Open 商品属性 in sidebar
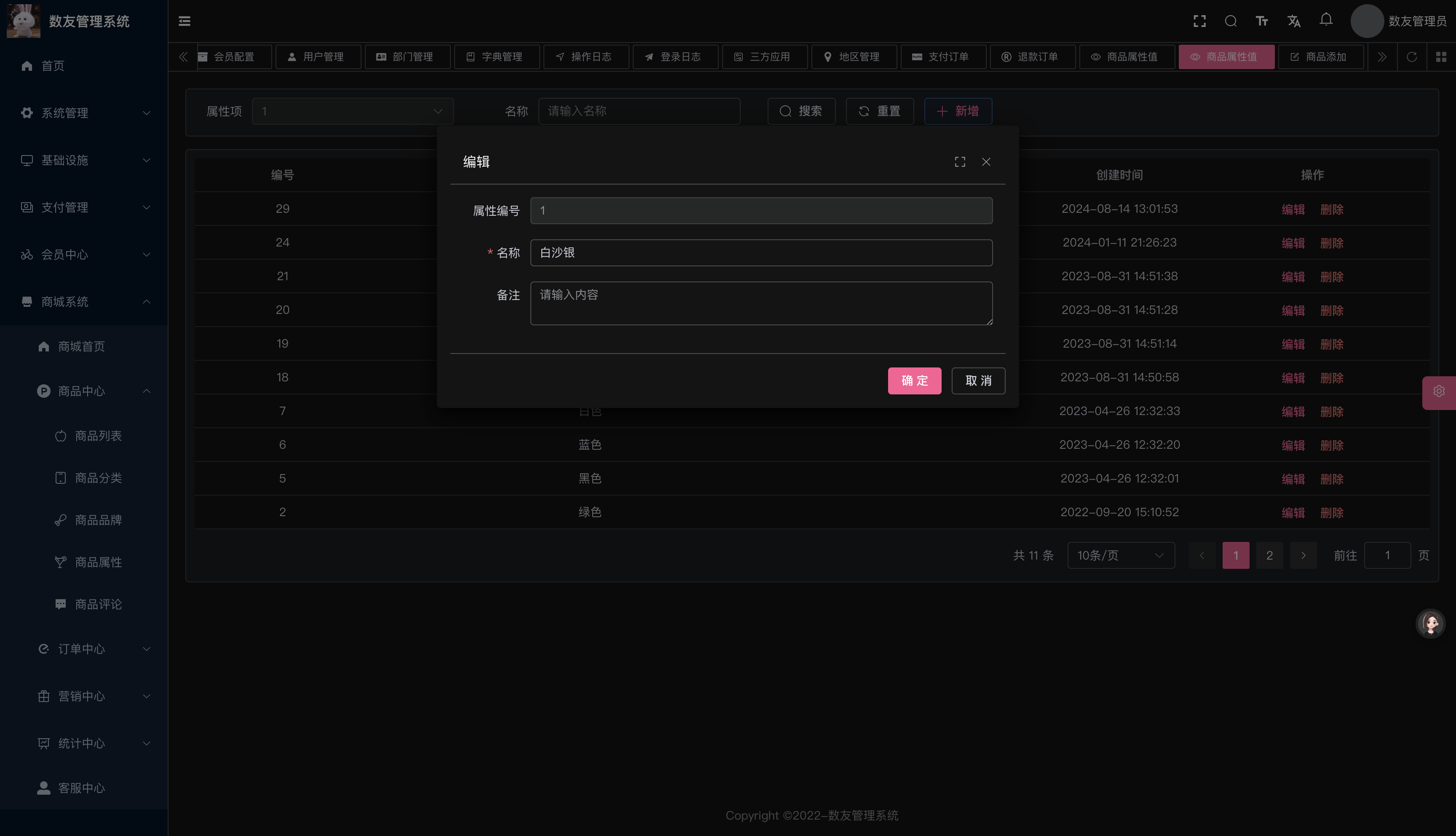 tap(84, 562)
